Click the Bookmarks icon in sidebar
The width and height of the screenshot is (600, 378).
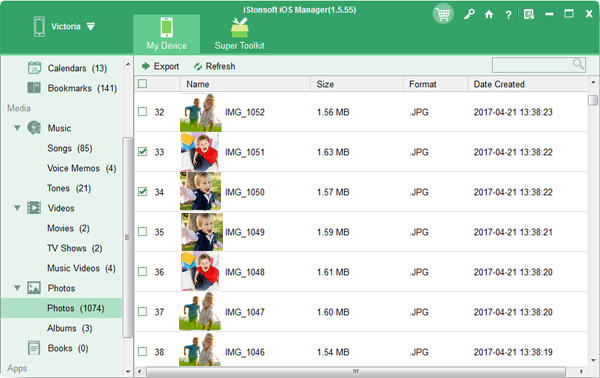coord(34,88)
